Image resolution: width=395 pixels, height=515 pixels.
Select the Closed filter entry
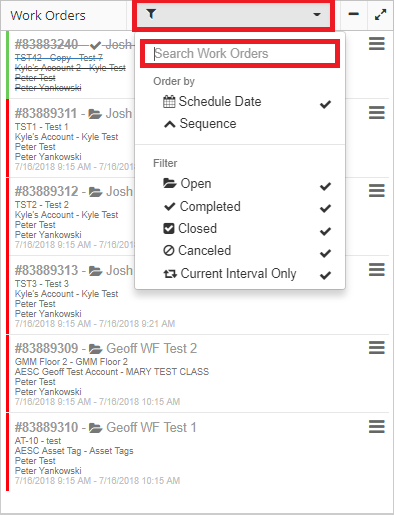[240, 229]
